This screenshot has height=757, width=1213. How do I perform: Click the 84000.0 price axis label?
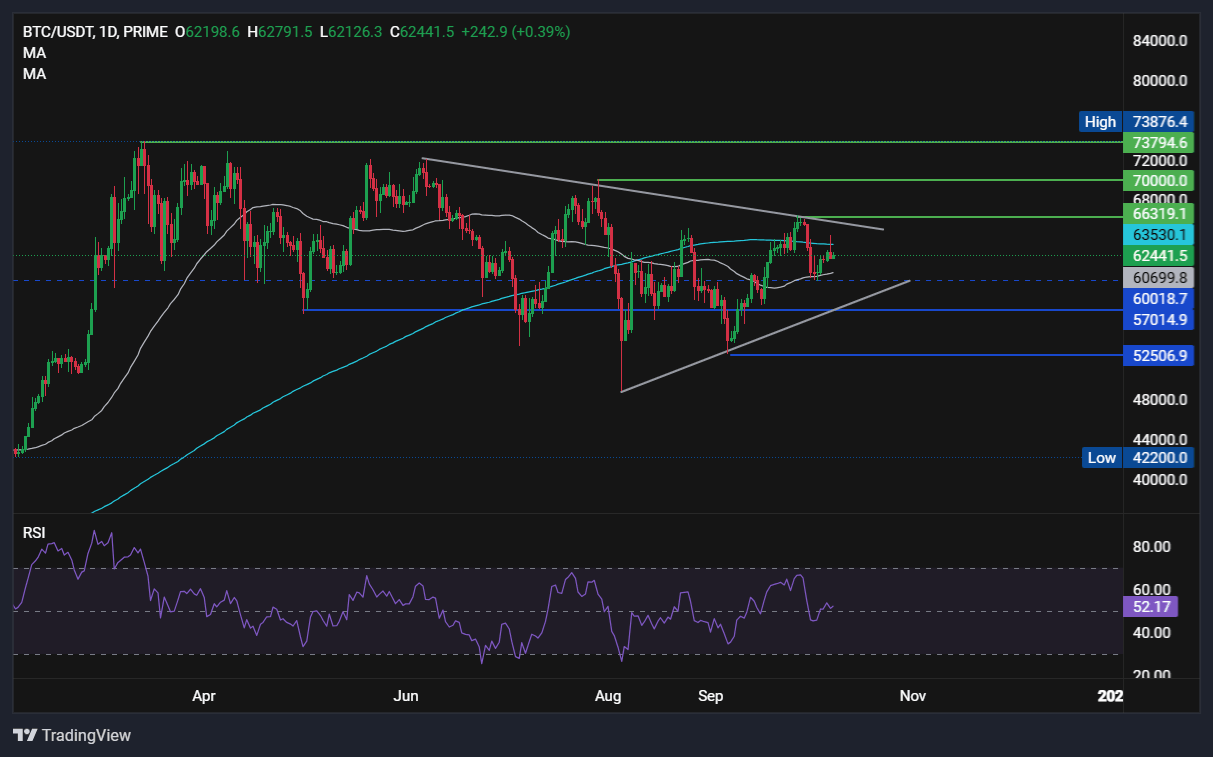click(1158, 41)
